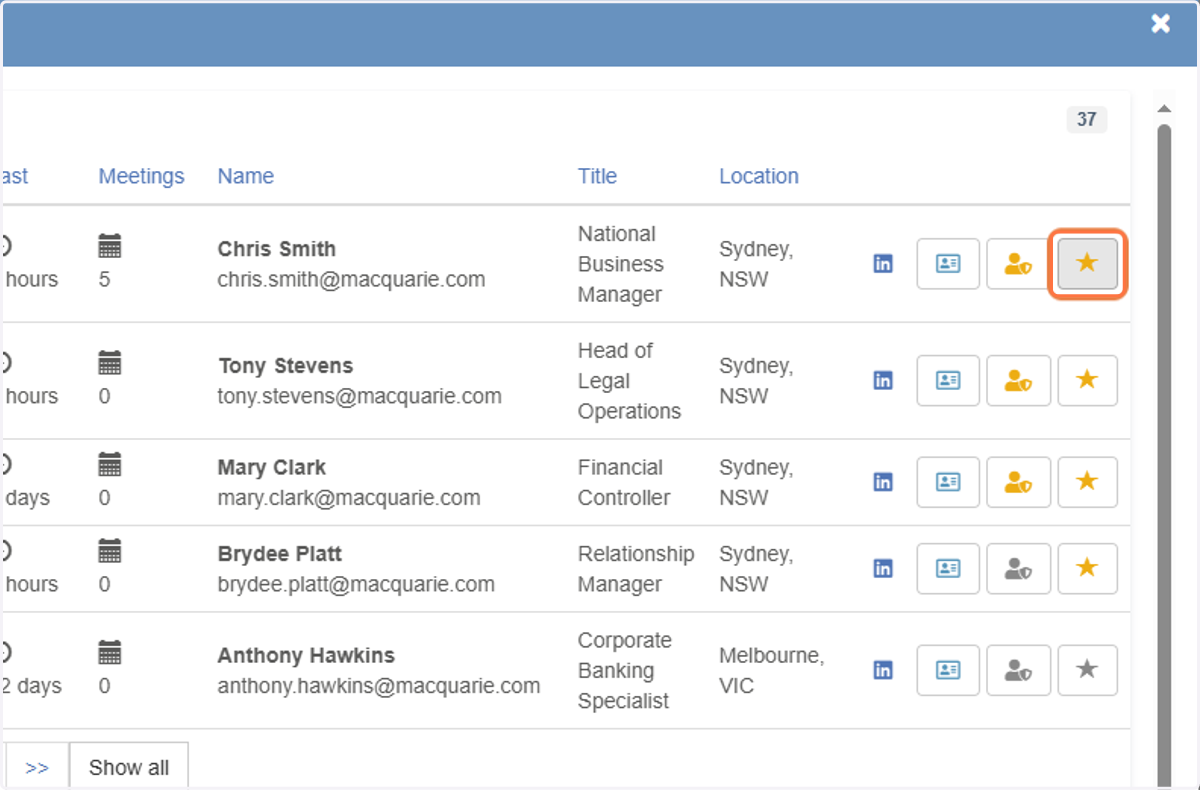Go to the last page with >> button
Image resolution: width=1200 pixels, height=790 pixels.
[x=37, y=767]
